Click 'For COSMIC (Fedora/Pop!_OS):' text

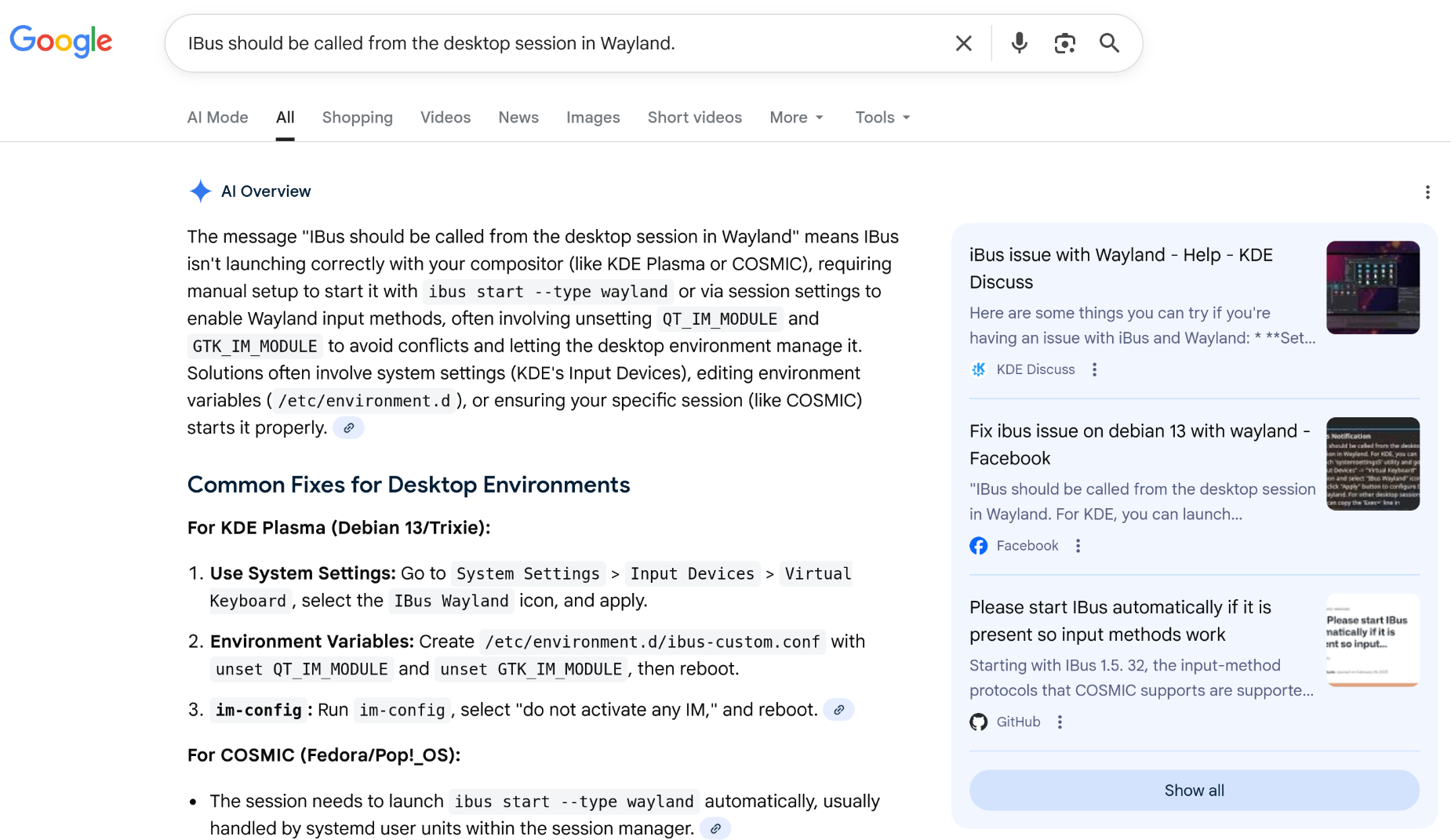[x=324, y=755]
